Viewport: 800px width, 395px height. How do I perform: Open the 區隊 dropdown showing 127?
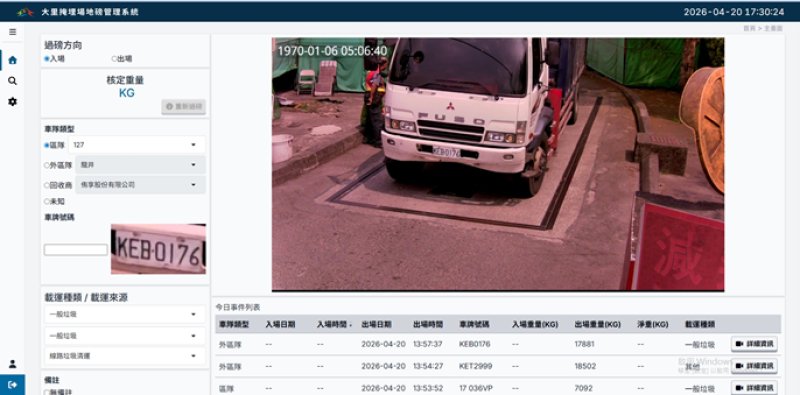(x=137, y=145)
